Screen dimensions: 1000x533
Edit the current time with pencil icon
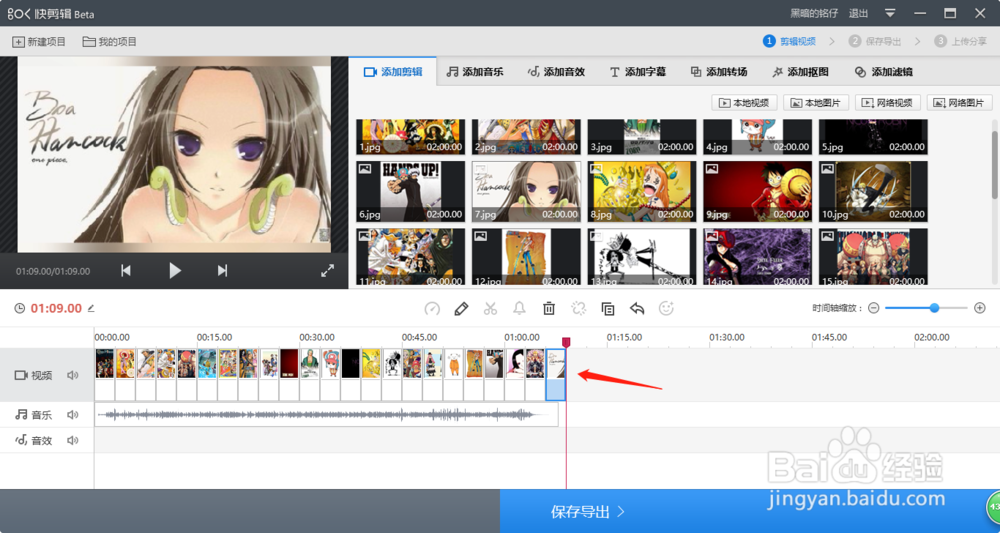click(91, 309)
